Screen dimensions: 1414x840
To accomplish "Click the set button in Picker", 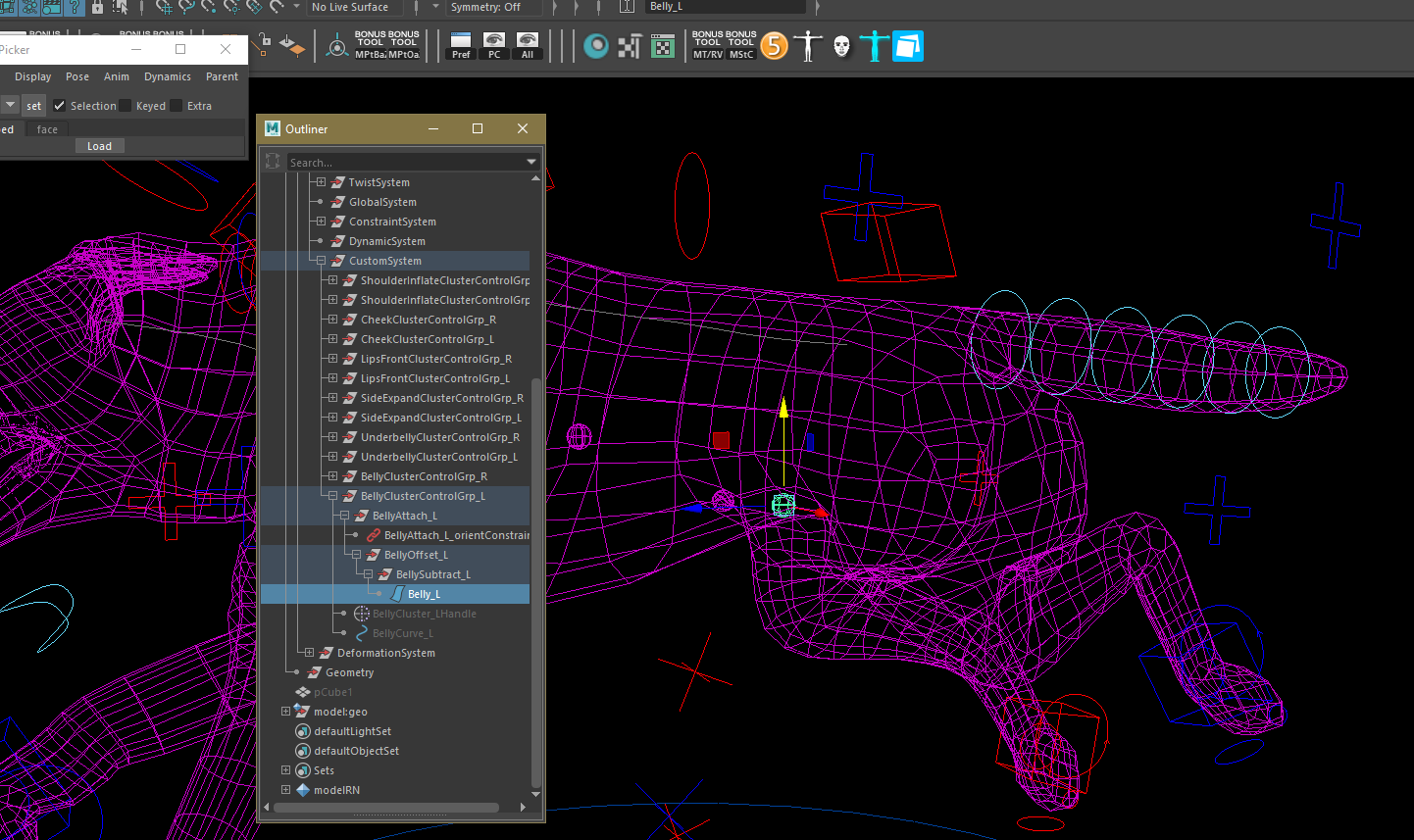I will coord(34,105).
